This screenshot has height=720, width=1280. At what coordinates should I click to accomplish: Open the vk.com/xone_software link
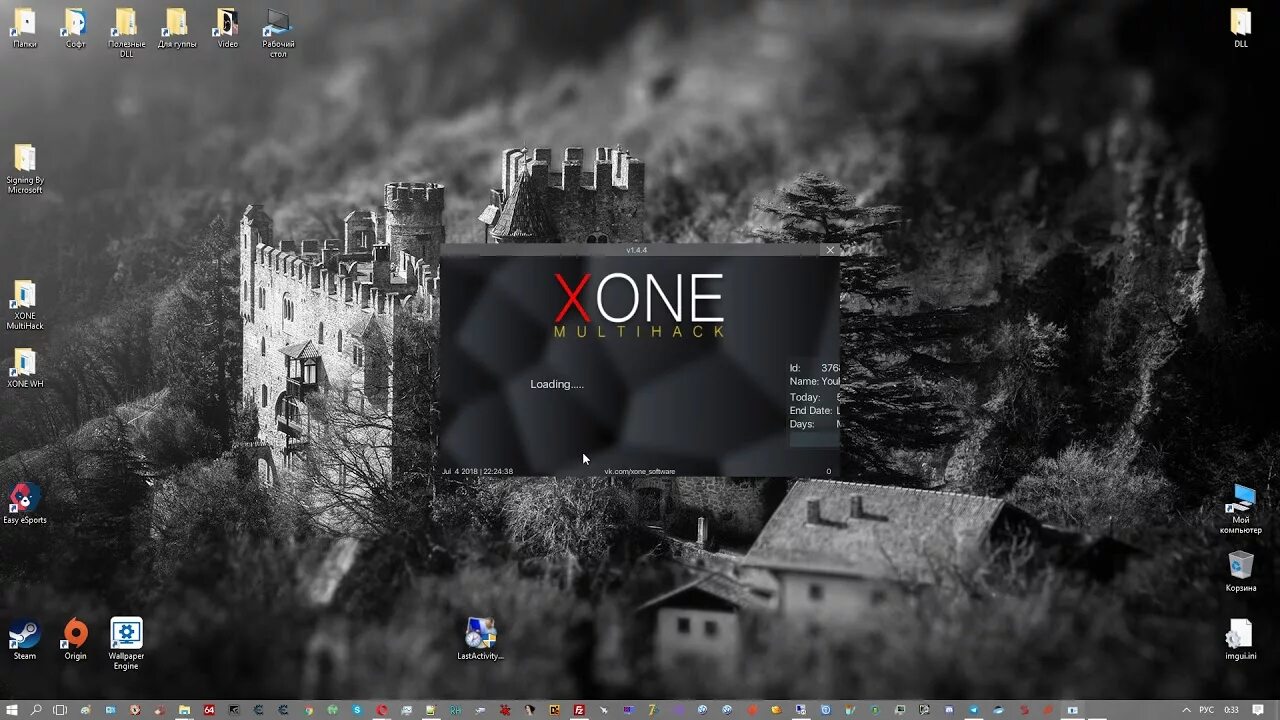click(x=640, y=472)
